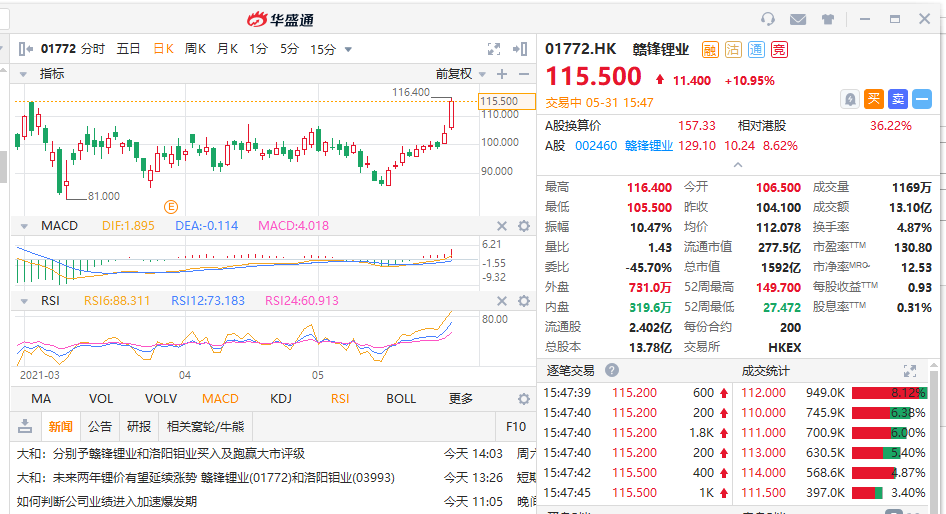Click the trades panel vertical scrollbar
This screenshot has width=946, height=514.
click(x=933, y=440)
